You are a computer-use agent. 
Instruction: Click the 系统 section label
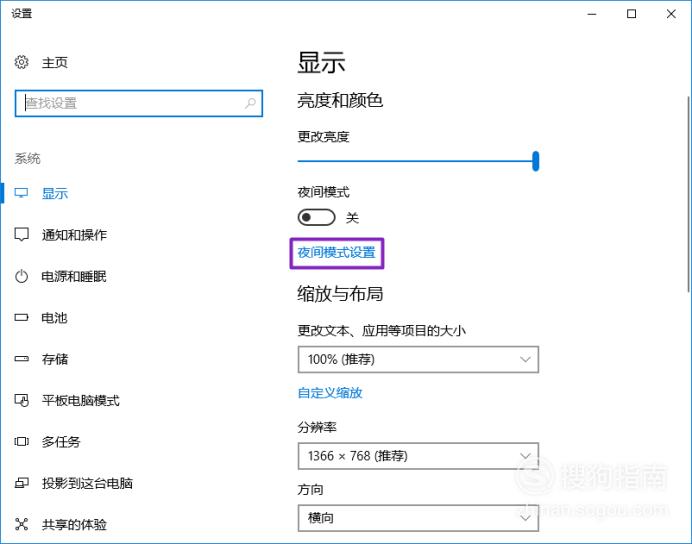(27, 158)
